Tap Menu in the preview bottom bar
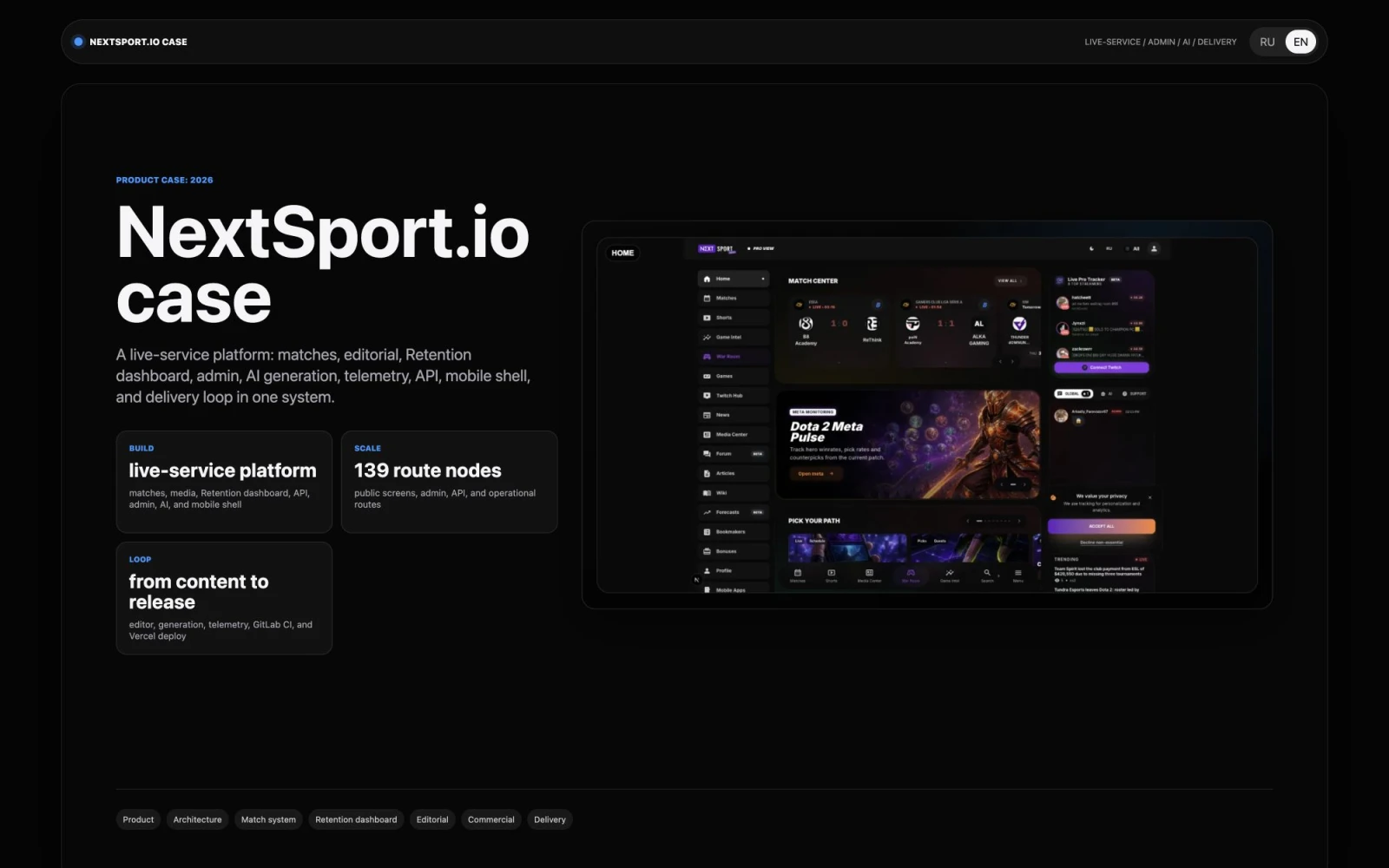The image size is (1389, 868). (1018, 575)
